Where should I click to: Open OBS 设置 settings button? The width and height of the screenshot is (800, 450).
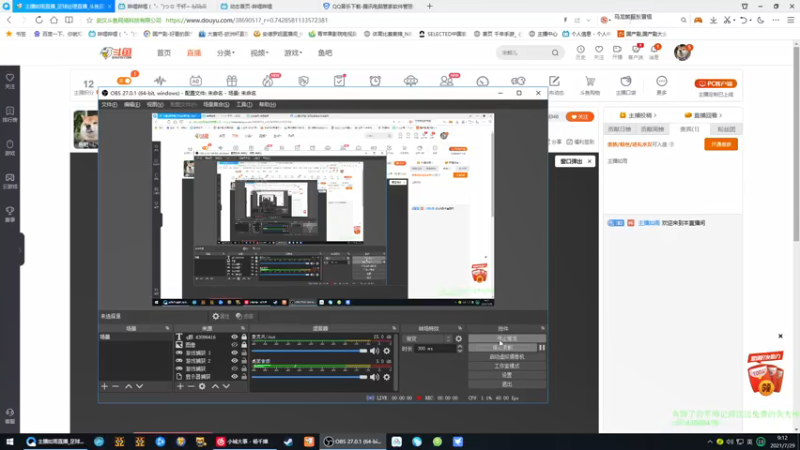[x=507, y=375]
